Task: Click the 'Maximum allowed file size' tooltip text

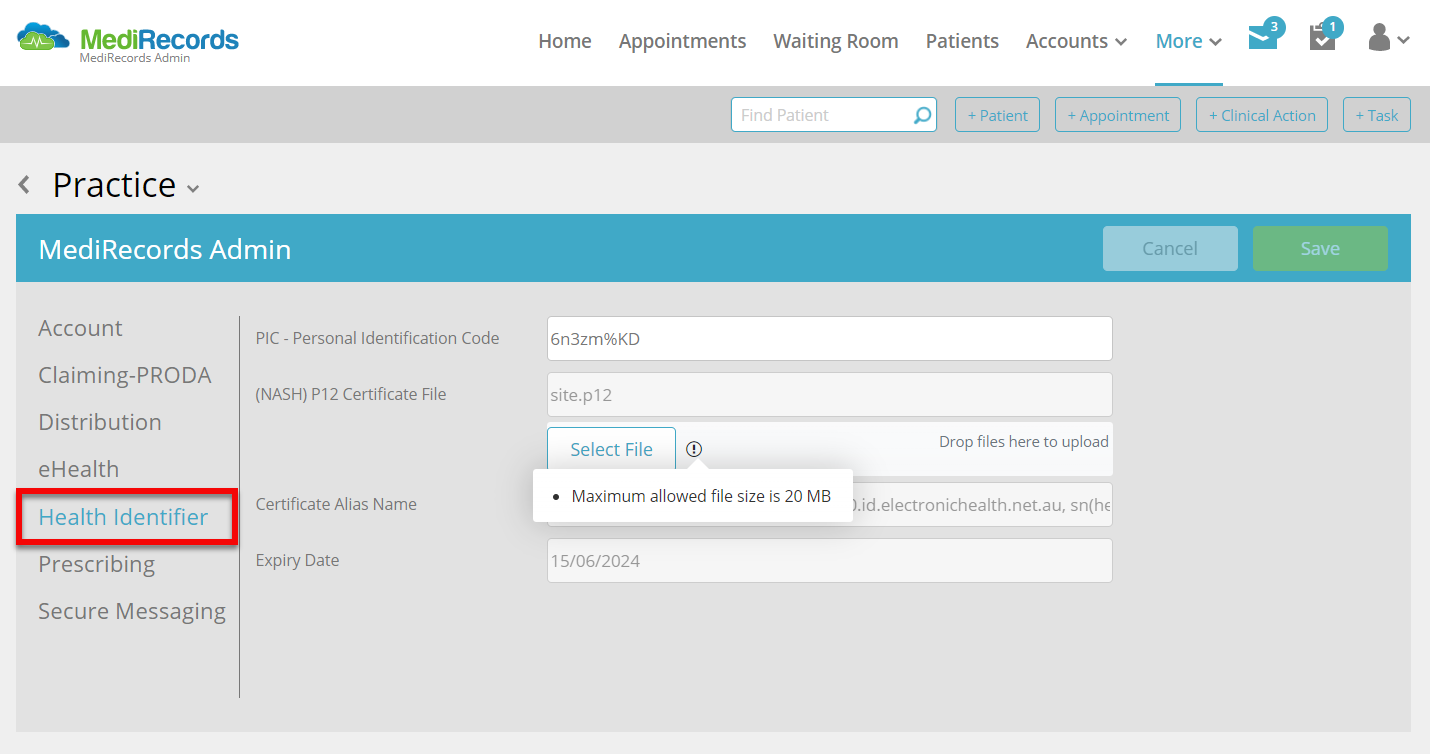Action: point(701,496)
